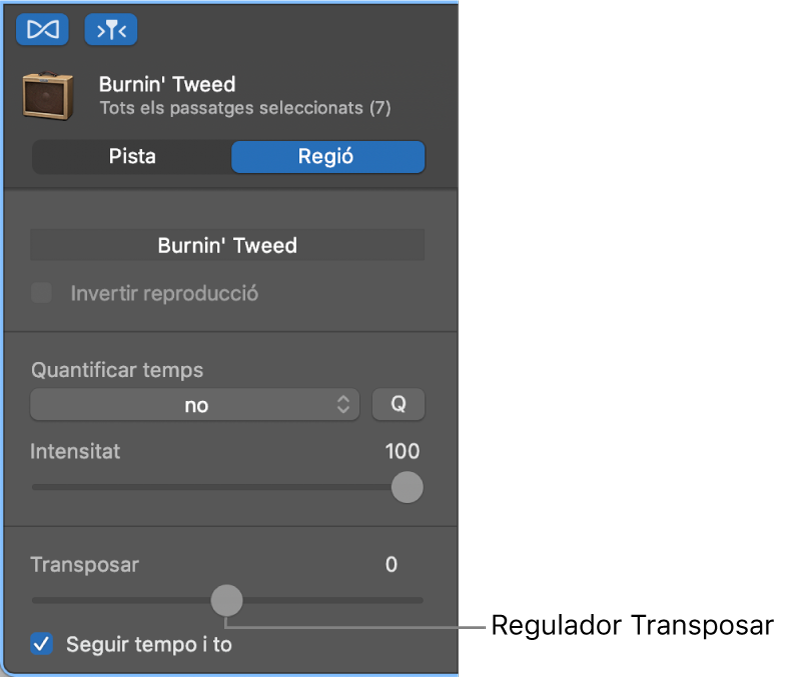Click the Burnin' Tweed title in the header
Image resolution: width=795 pixels, height=678 pixels.
click(x=167, y=85)
